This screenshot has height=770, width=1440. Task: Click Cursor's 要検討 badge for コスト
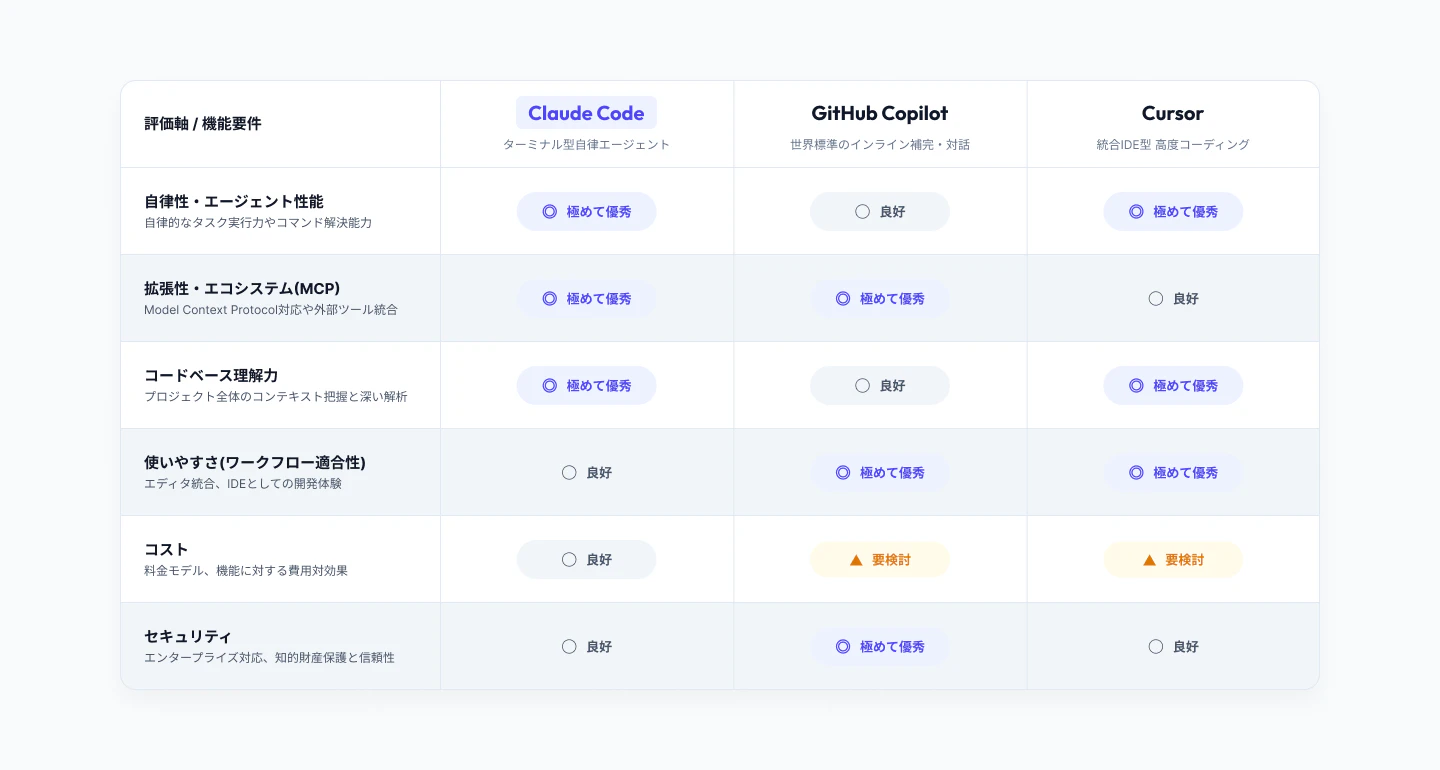click(1173, 560)
